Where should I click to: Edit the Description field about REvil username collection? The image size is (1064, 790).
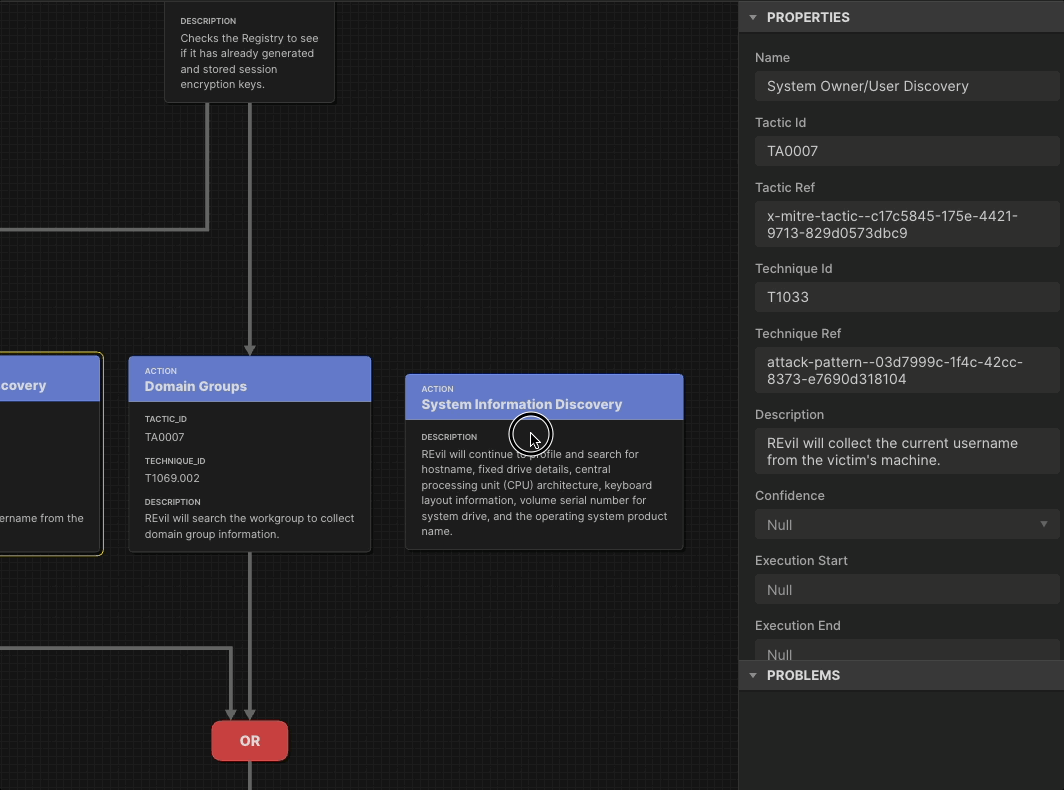click(x=907, y=451)
